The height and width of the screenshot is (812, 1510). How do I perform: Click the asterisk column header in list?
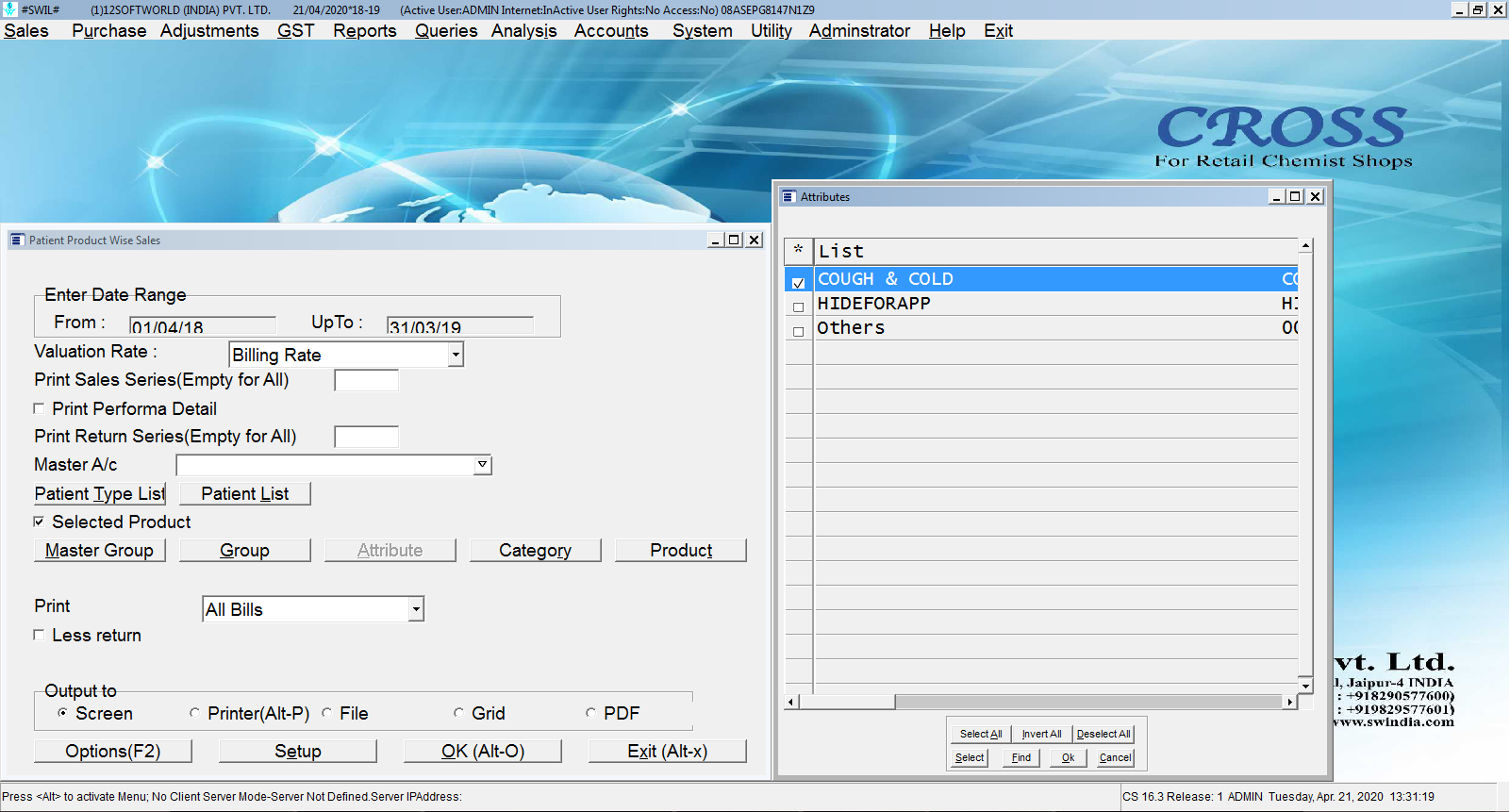798,251
